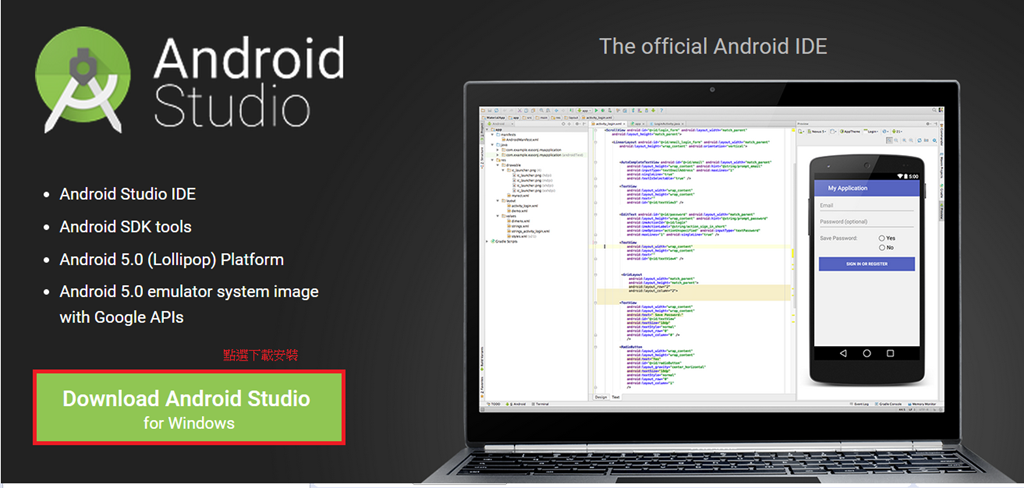Expand Gradle Scripts in project tree
Viewport: 1024px width, 488px height.
[x=487, y=242]
